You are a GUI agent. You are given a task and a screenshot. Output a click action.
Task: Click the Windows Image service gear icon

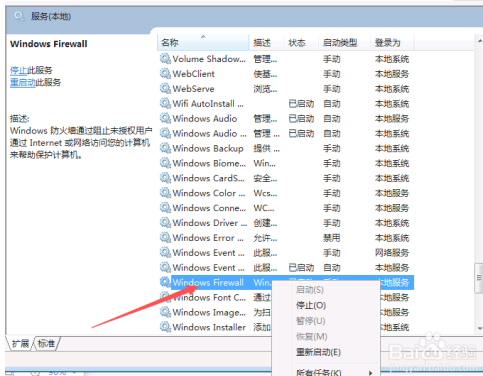165,312
